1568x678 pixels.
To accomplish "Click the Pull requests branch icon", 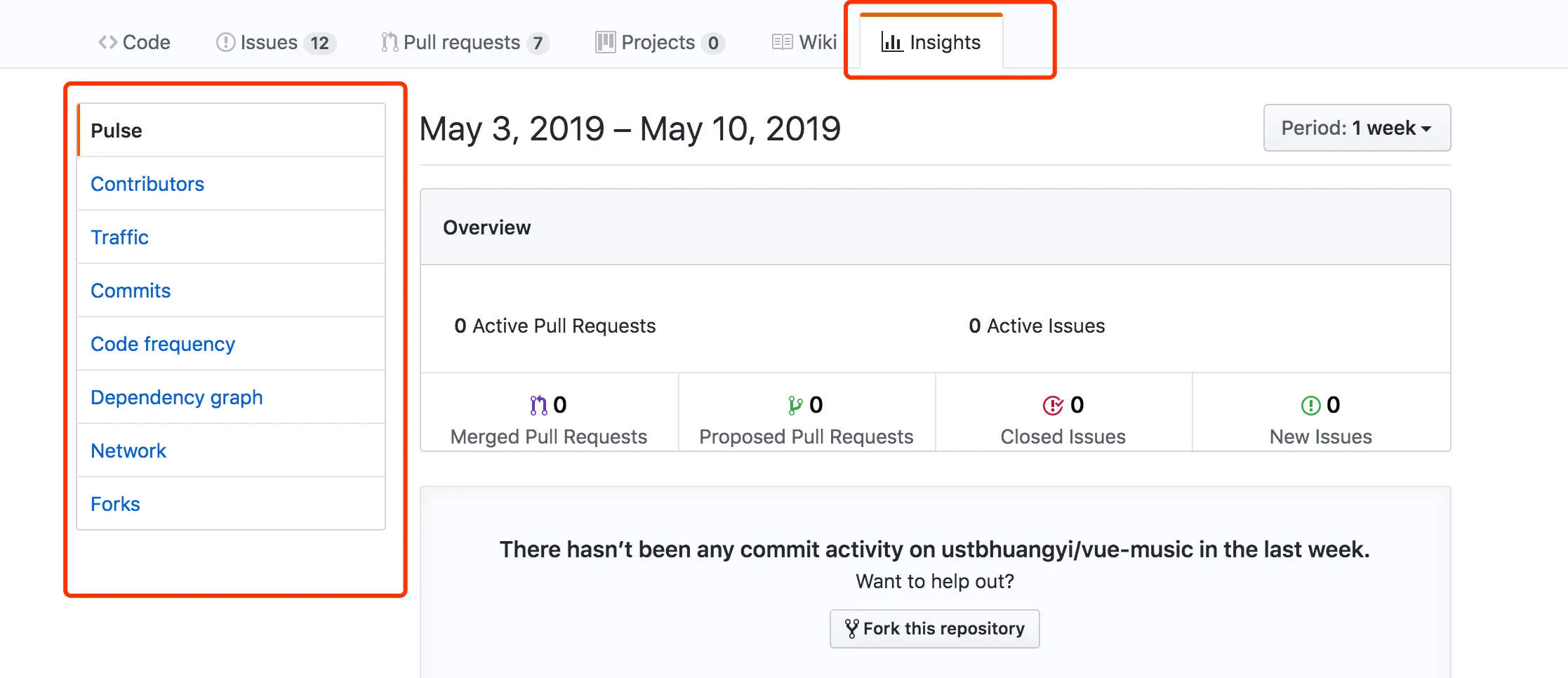I will pyautogui.click(x=390, y=43).
